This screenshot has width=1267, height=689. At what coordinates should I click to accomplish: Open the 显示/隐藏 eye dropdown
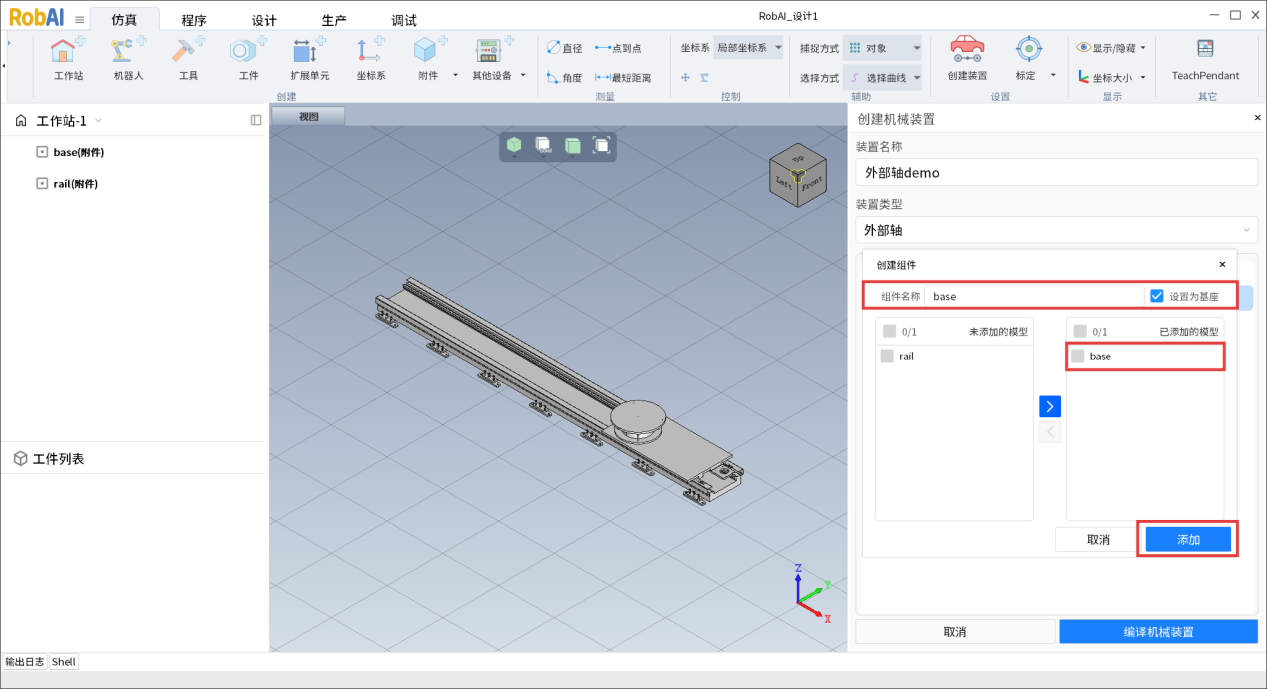1111,47
